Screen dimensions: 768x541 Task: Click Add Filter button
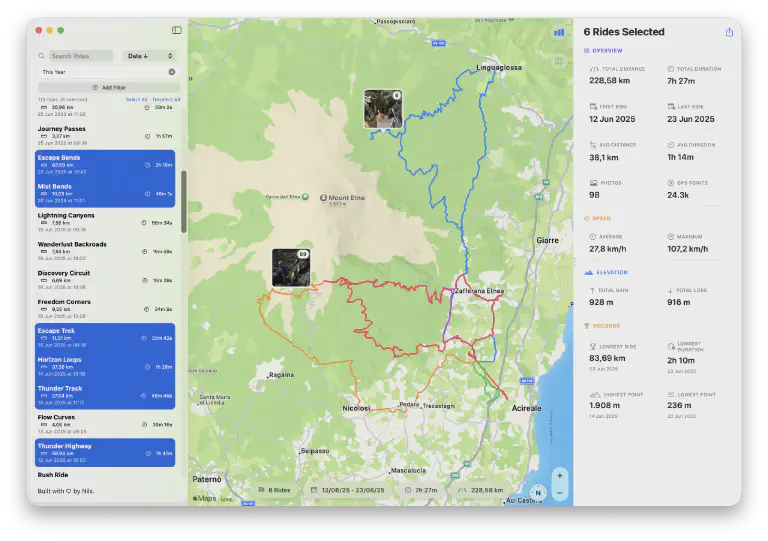108,88
